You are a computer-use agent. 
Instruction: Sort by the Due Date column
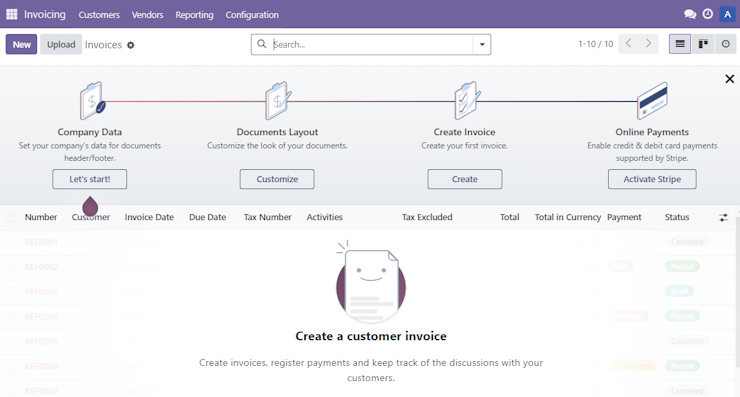click(208, 217)
